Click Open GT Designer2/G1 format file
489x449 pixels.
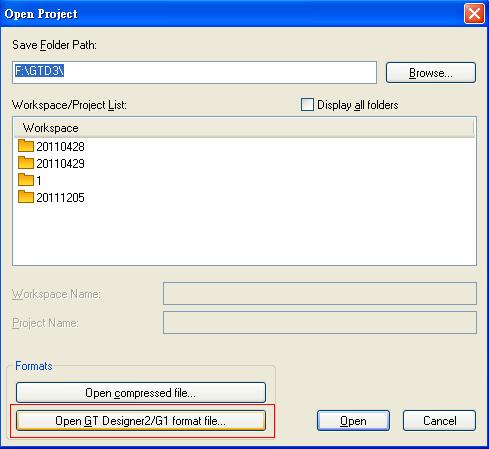pyautogui.click(x=141, y=421)
